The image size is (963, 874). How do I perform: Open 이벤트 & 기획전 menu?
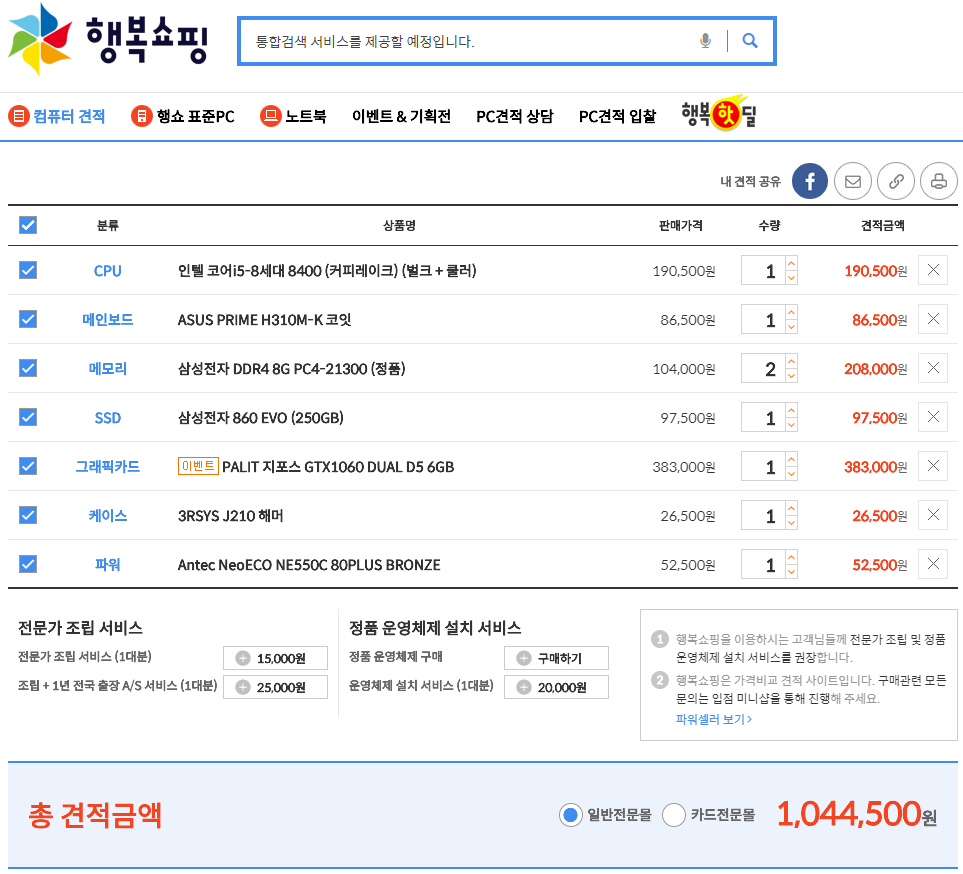tap(401, 116)
